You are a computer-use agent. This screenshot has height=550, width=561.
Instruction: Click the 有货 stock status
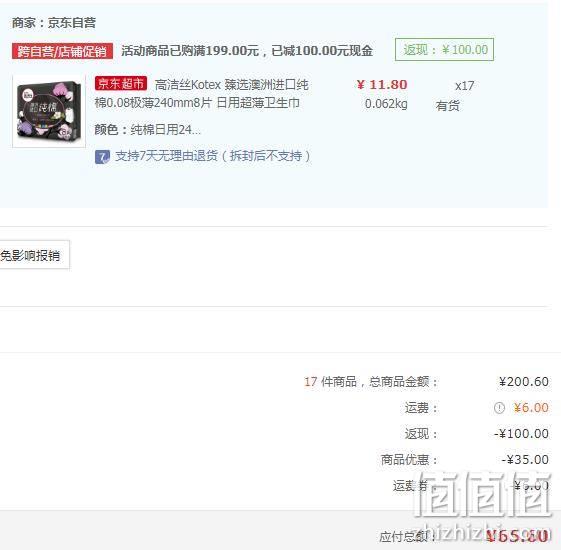[447, 106]
